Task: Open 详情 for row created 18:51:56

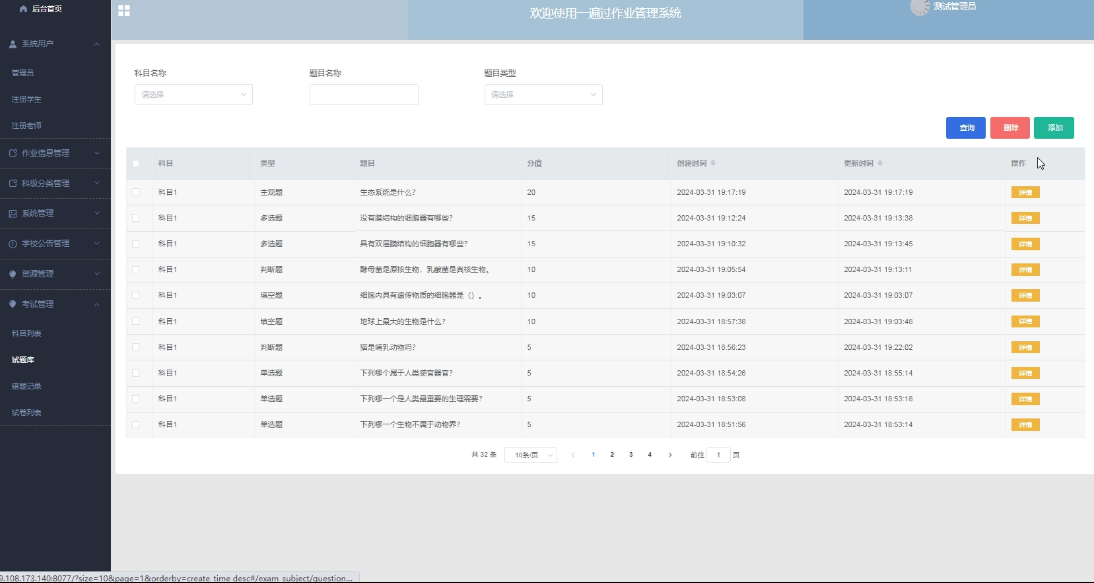Action: click(1025, 425)
